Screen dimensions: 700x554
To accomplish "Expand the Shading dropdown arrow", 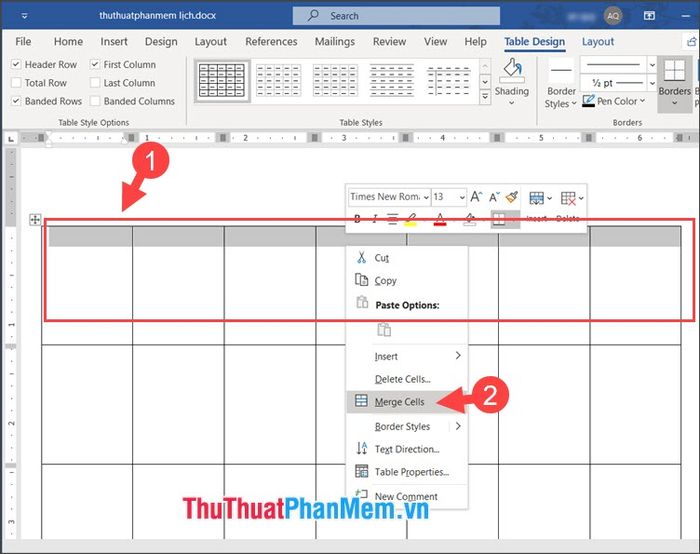I will pyautogui.click(x=512, y=103).
